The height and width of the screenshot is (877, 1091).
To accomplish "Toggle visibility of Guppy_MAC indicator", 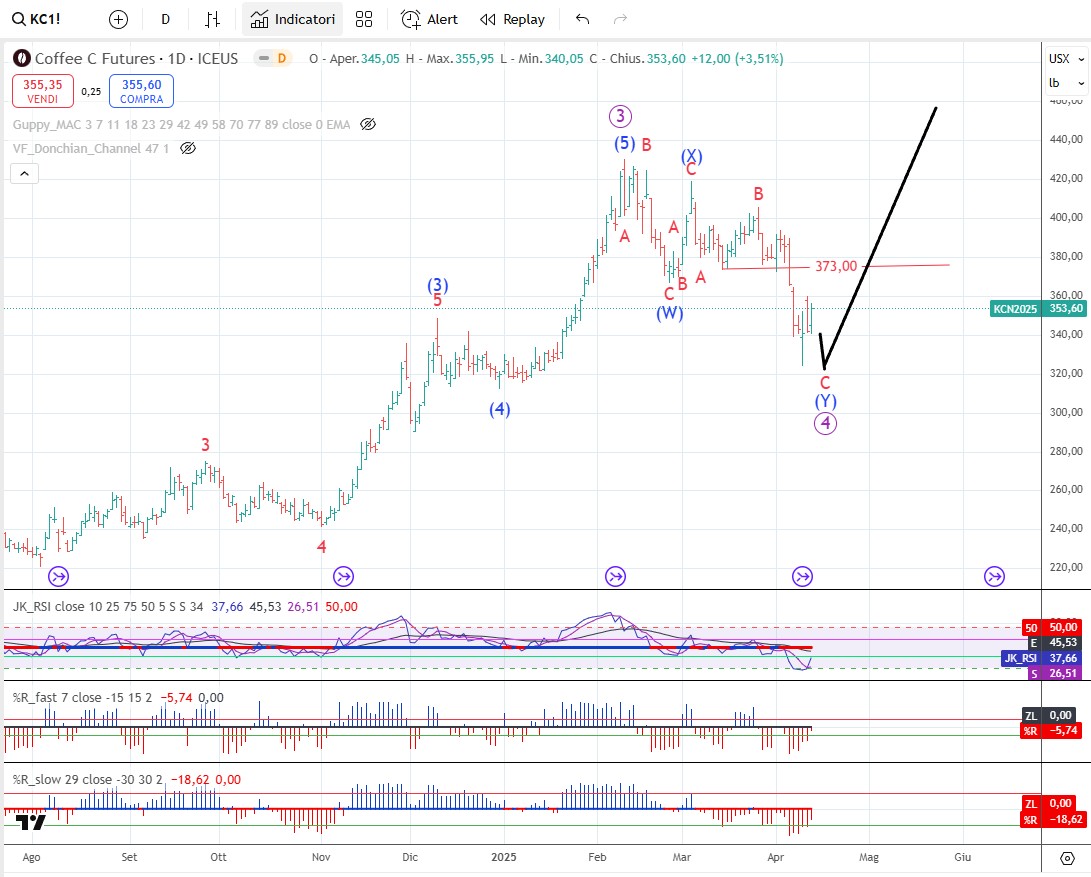I will (x=367, y=124).
